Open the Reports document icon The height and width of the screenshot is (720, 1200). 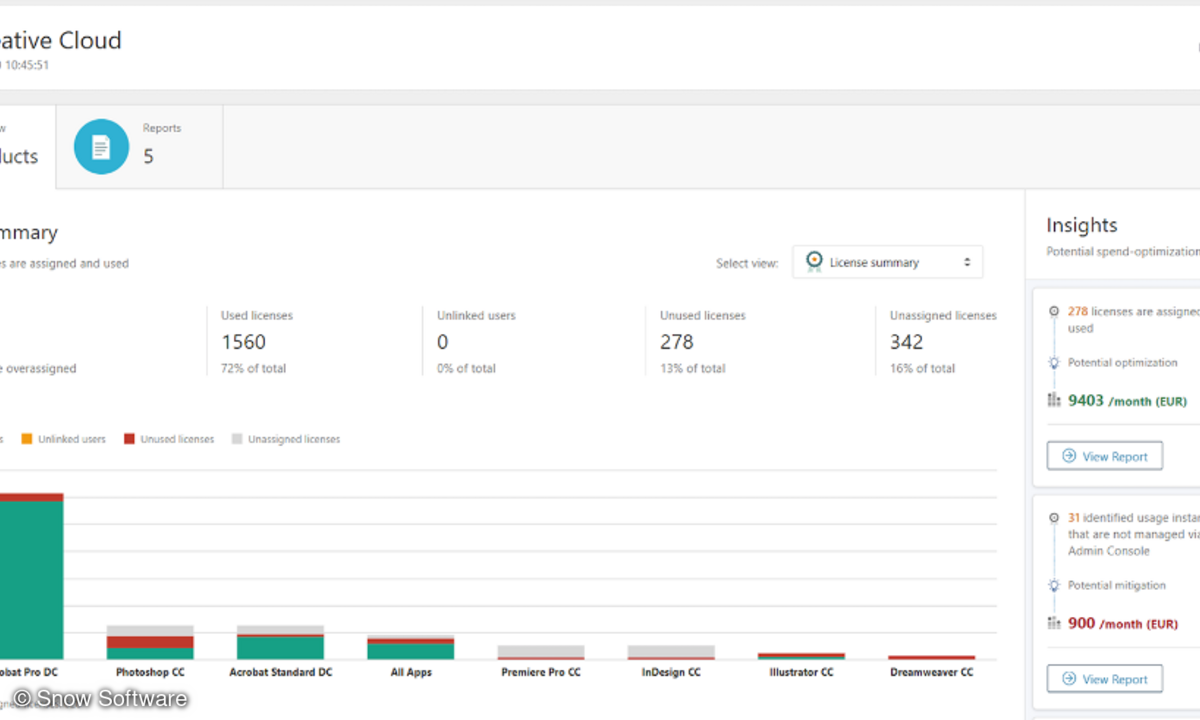click(101, 147)
